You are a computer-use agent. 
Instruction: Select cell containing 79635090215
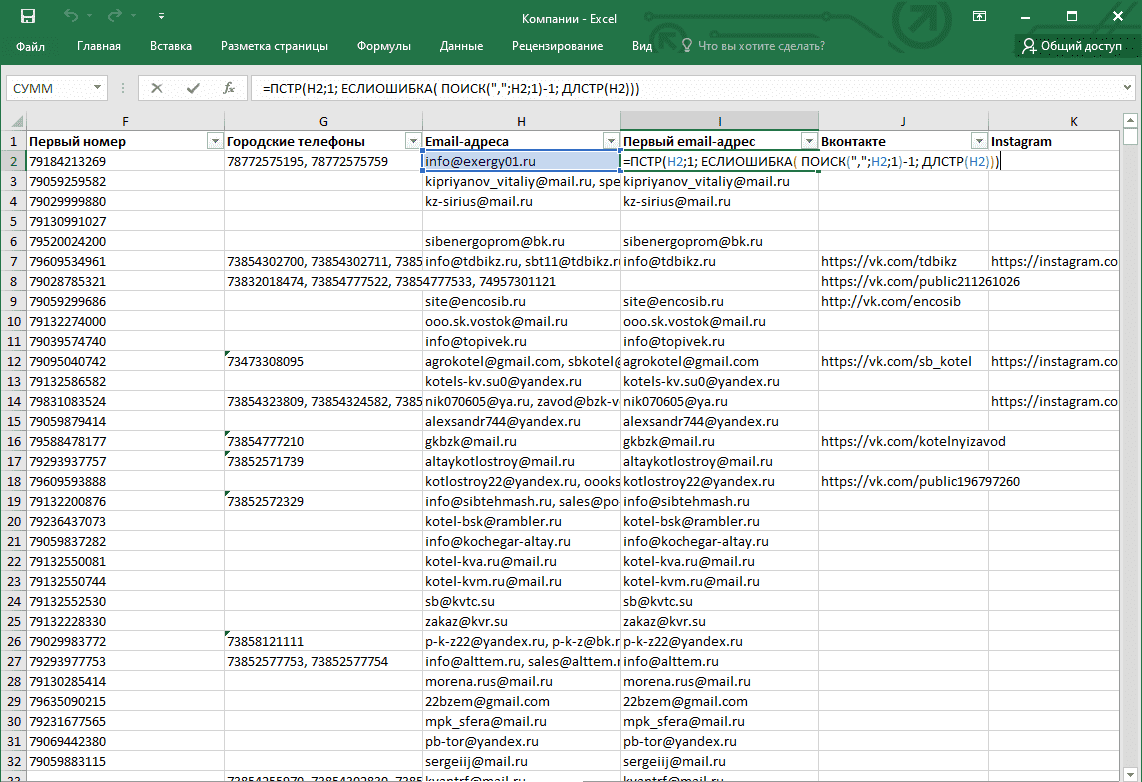pos(125,701)
